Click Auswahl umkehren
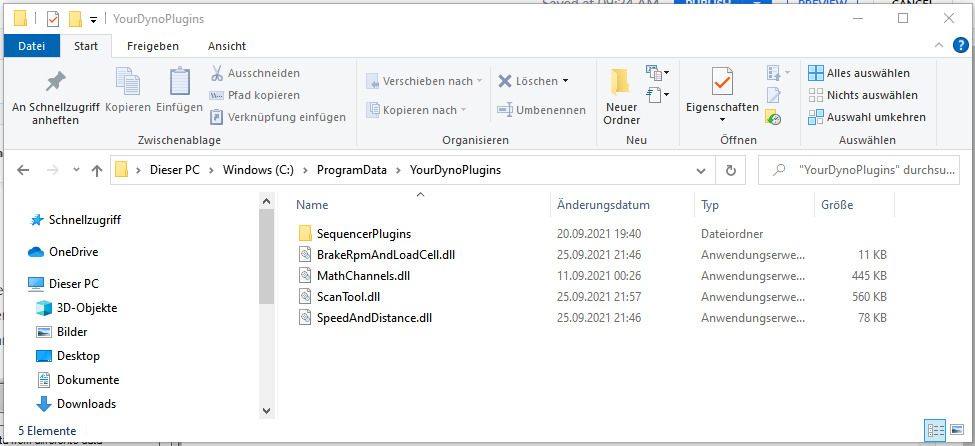Image resolution: width=975 pixels, height=446 pixels. (867, 117)
